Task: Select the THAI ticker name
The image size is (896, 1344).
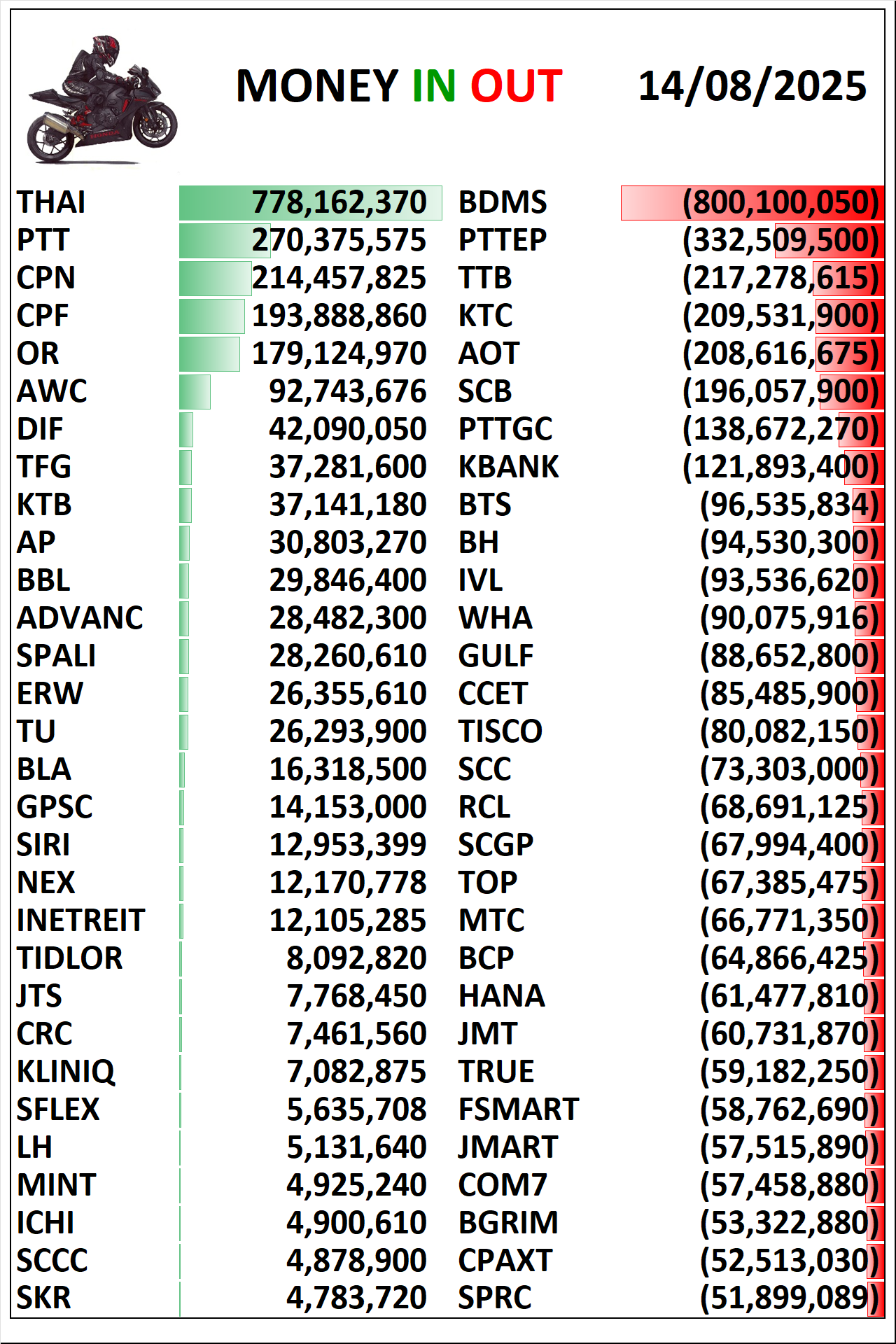Action: coord(51,202)
